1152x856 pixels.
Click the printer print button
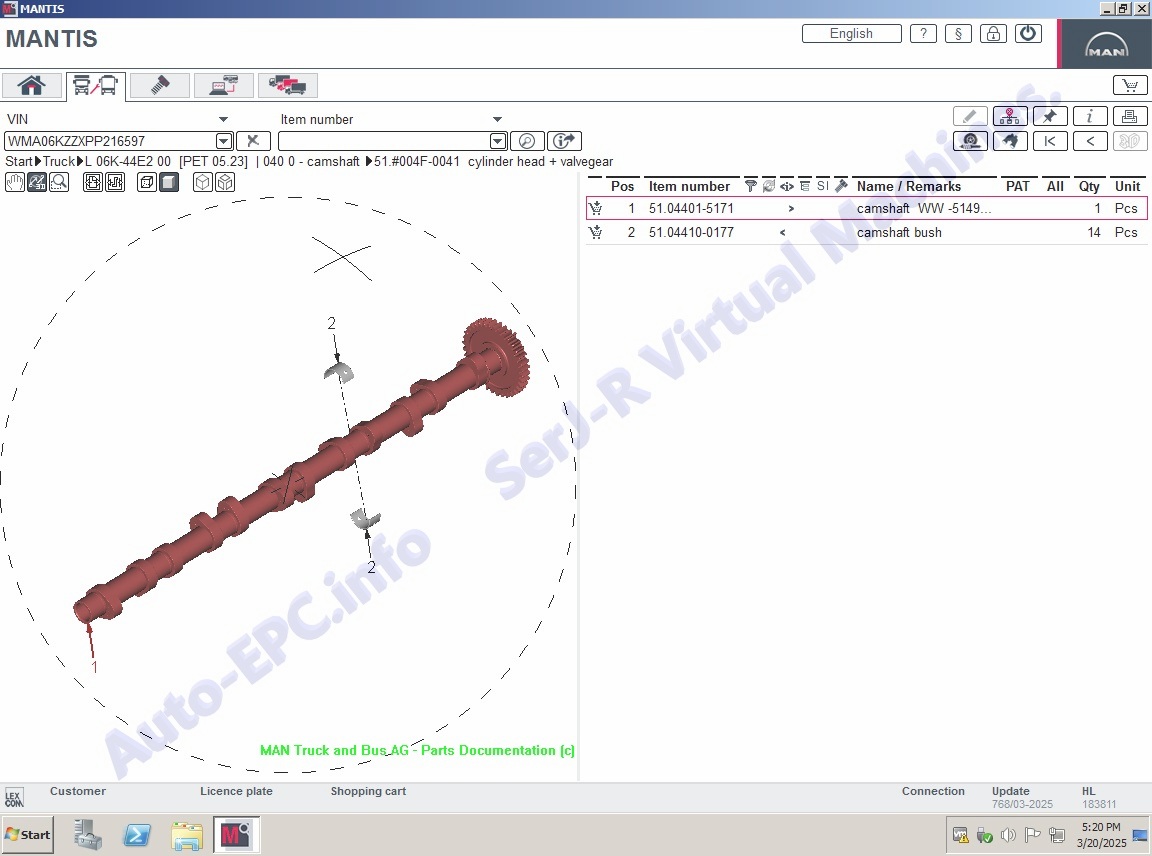click(1130, 116)
